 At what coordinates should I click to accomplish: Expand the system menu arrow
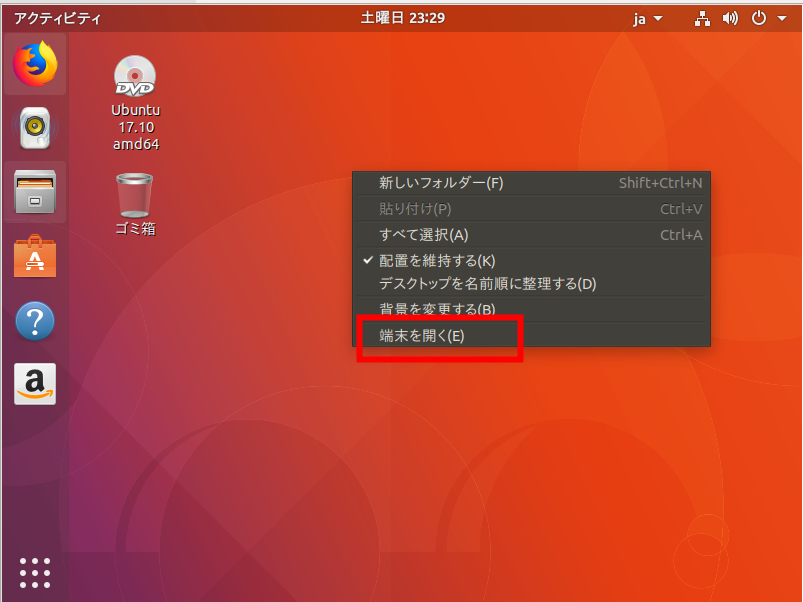tap(782, 19)
